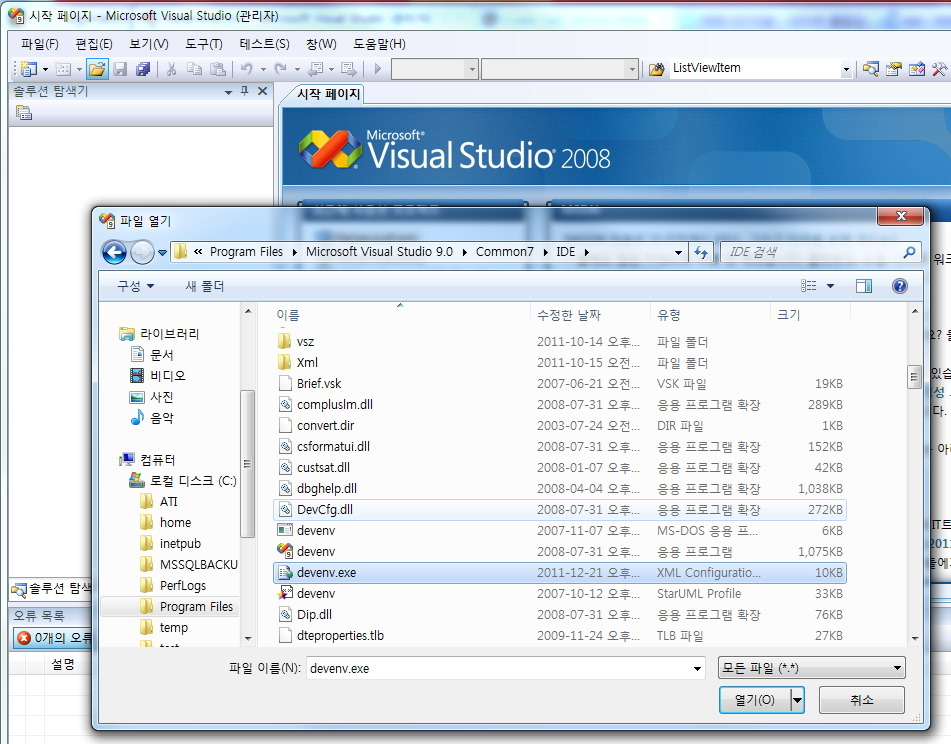Image resolution: width=951 pixels, height=744 pixels.
Task: Click the Save All toolbar icon
Action: (x=143, y=69)
